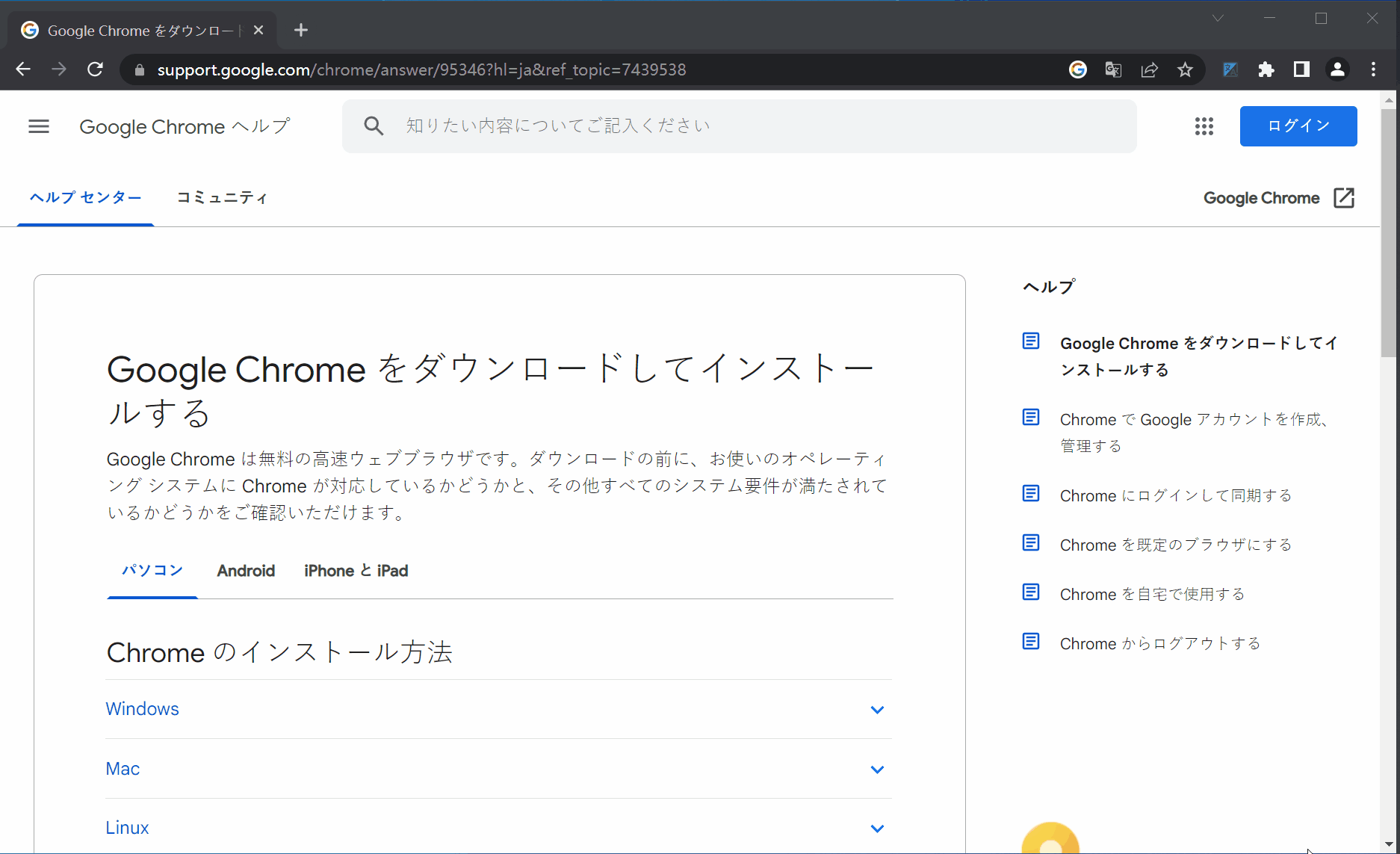This screenshot has width=1400, height=854.
Task: Expand the Windows install section
Action: coord(499,709)
